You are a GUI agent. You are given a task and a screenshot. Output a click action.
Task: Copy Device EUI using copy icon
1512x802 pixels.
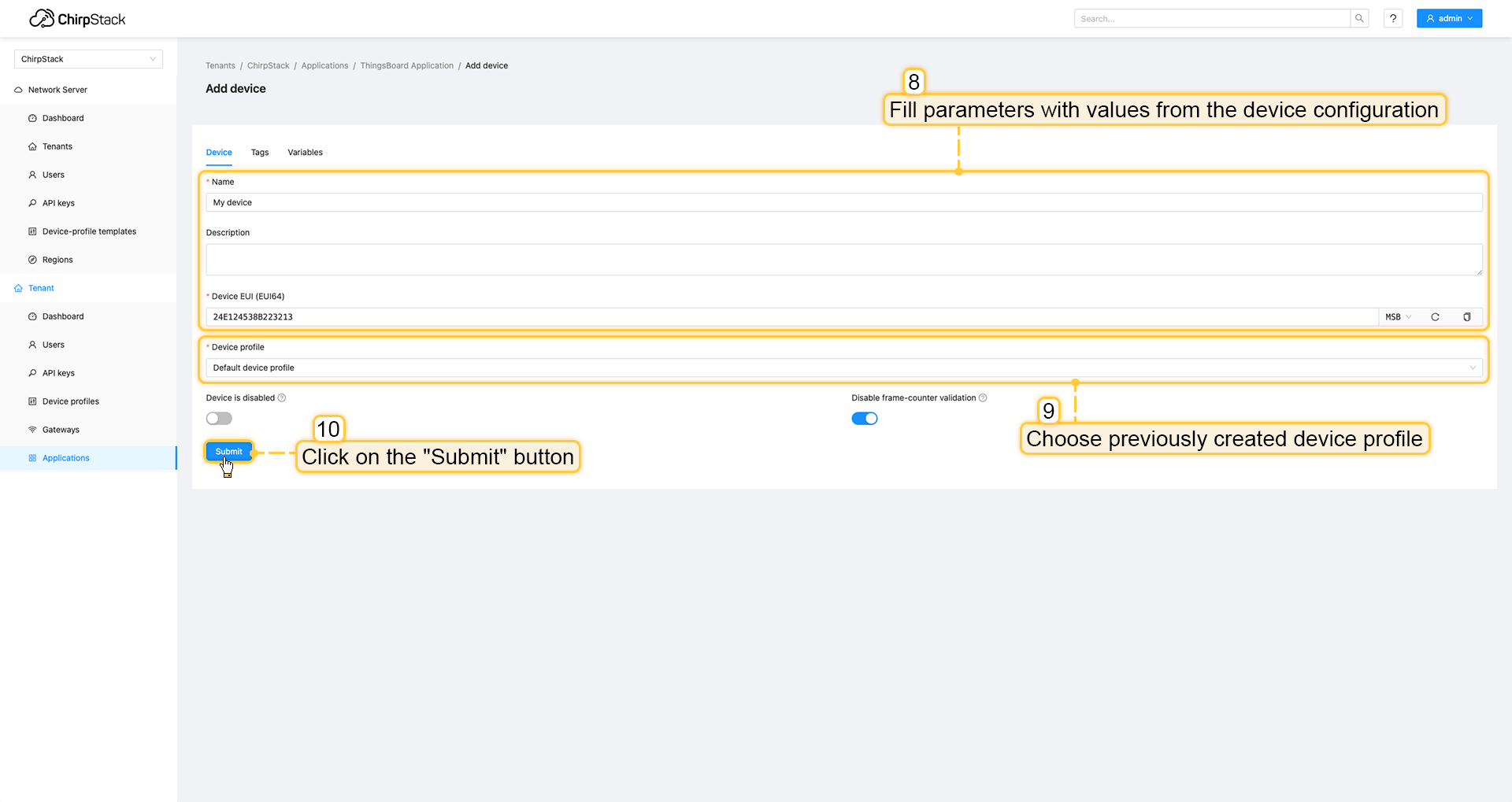point(1466,317)
